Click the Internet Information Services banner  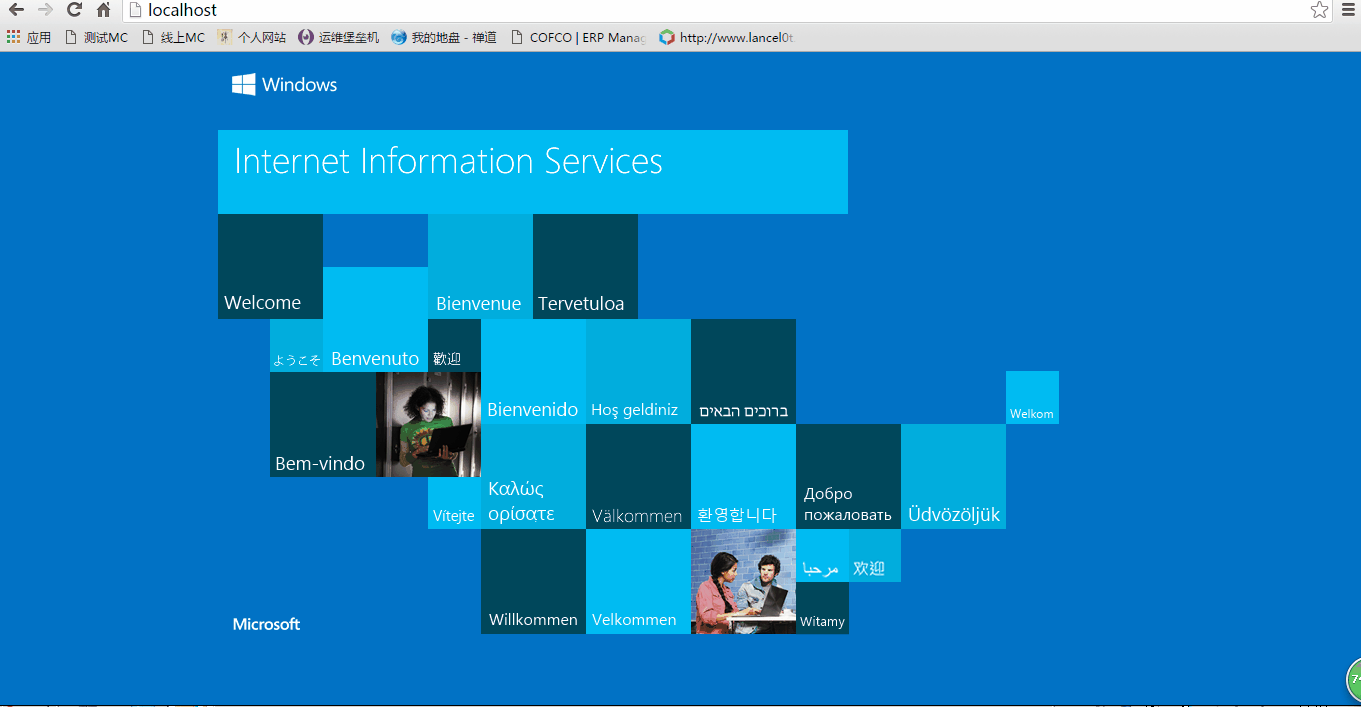(x=532, y=171)
